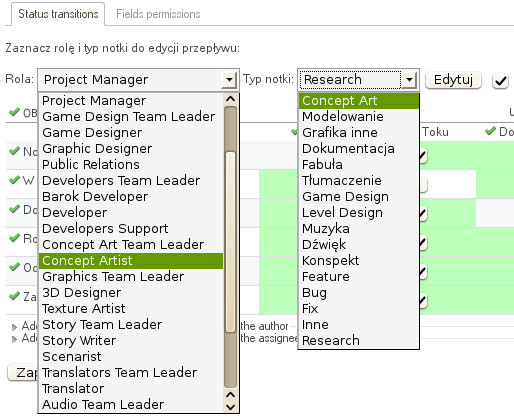Click the green checkmark beside the Do column header
This screenshot has height=418, width=514.
pyautogui.click(x=490, y=131)
